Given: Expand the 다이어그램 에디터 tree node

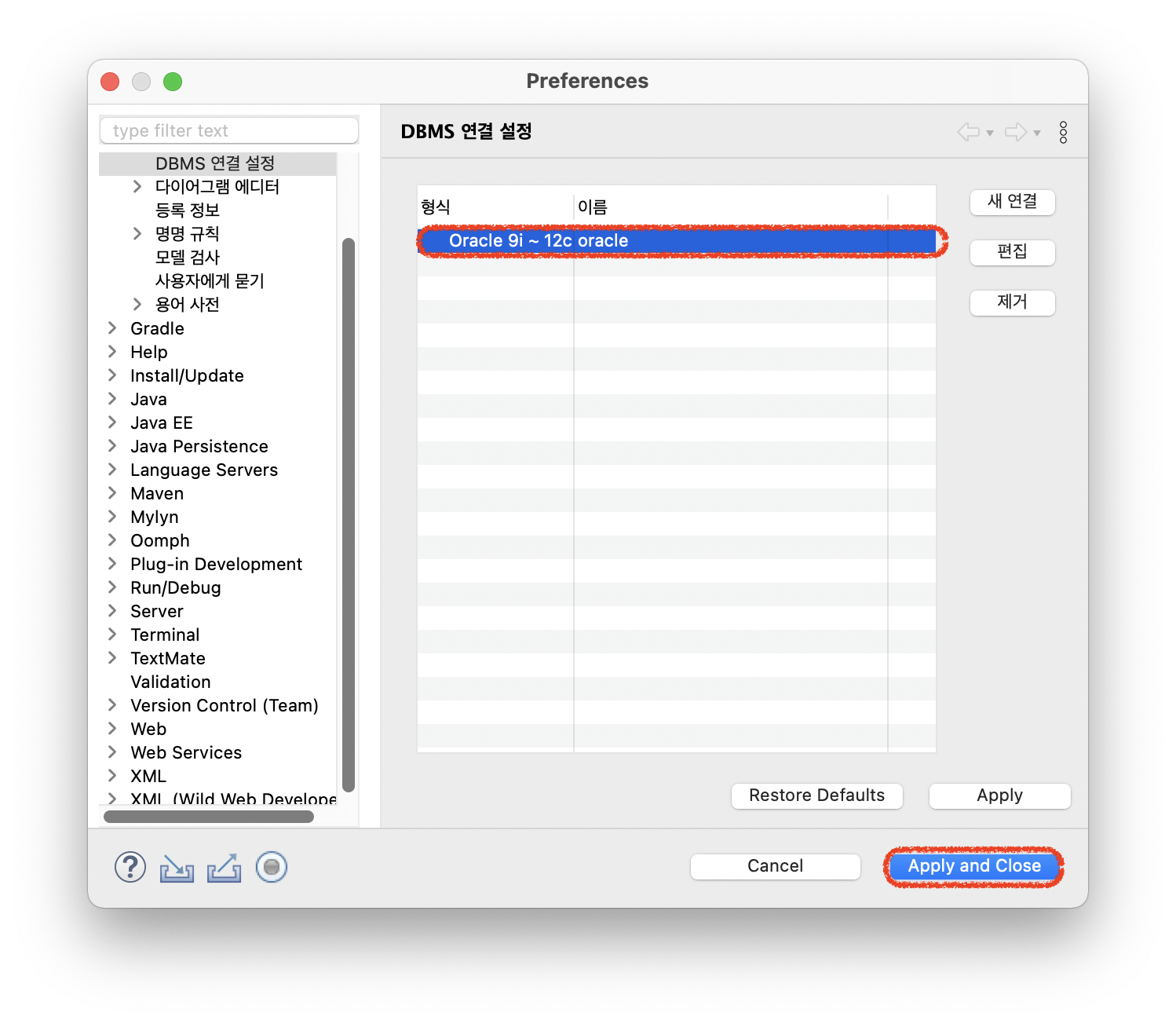Looking at the screenshot, I should click(x=137, y=186).
